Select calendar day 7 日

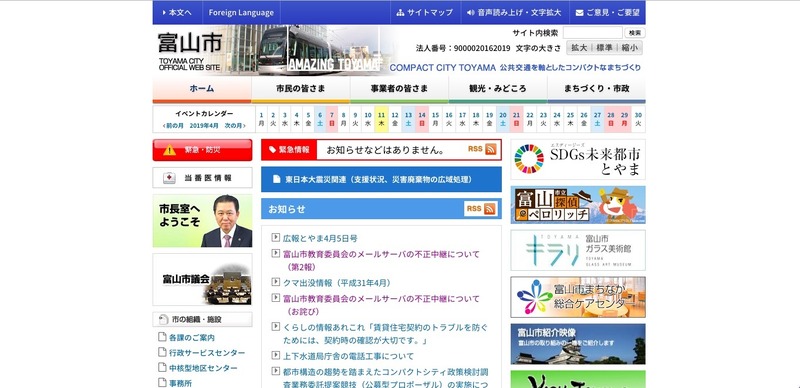pos(332,119)
